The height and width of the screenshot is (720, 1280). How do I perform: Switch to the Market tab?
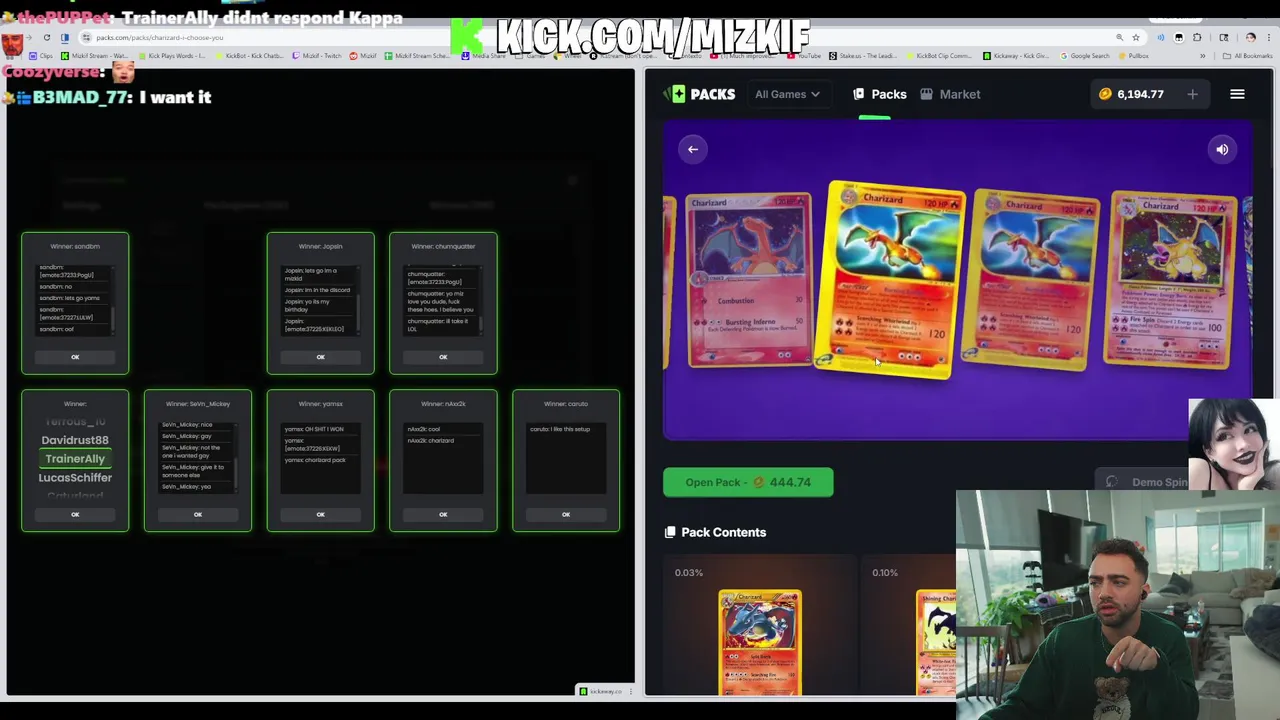click(x=950, y=94)
